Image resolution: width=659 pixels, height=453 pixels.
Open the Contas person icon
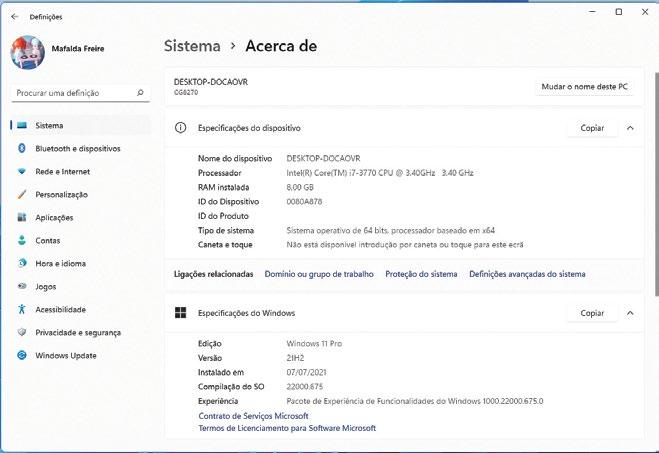click(x=22, y=240)
